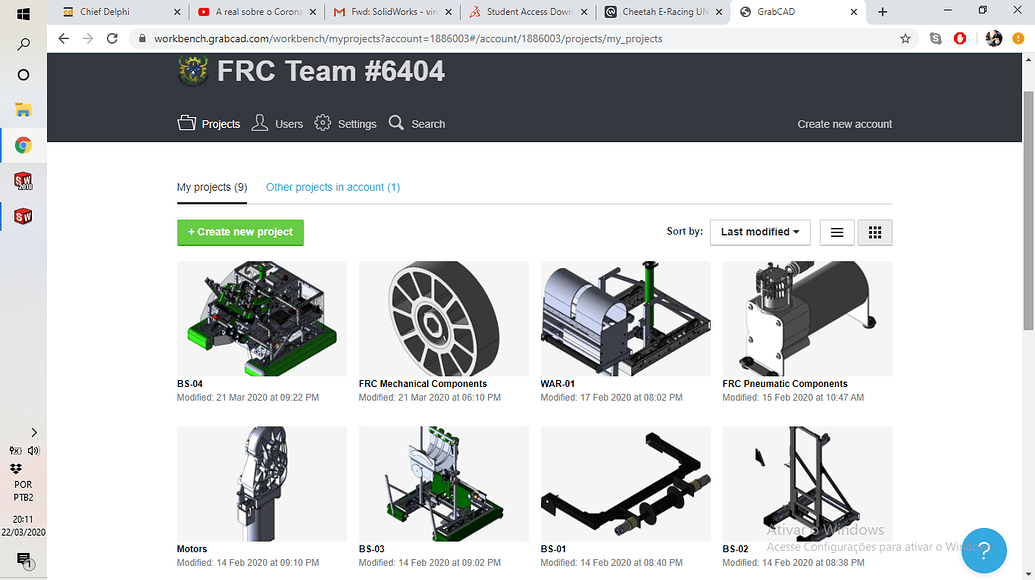The height and width of the screenshot is (580, 1035).
Task: Reload the page in Chrome
Action: (x=112, y=38)
